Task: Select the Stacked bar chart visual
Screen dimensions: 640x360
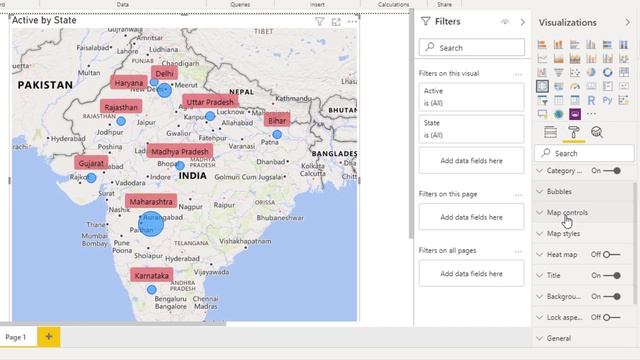Action: coord(542,45)
